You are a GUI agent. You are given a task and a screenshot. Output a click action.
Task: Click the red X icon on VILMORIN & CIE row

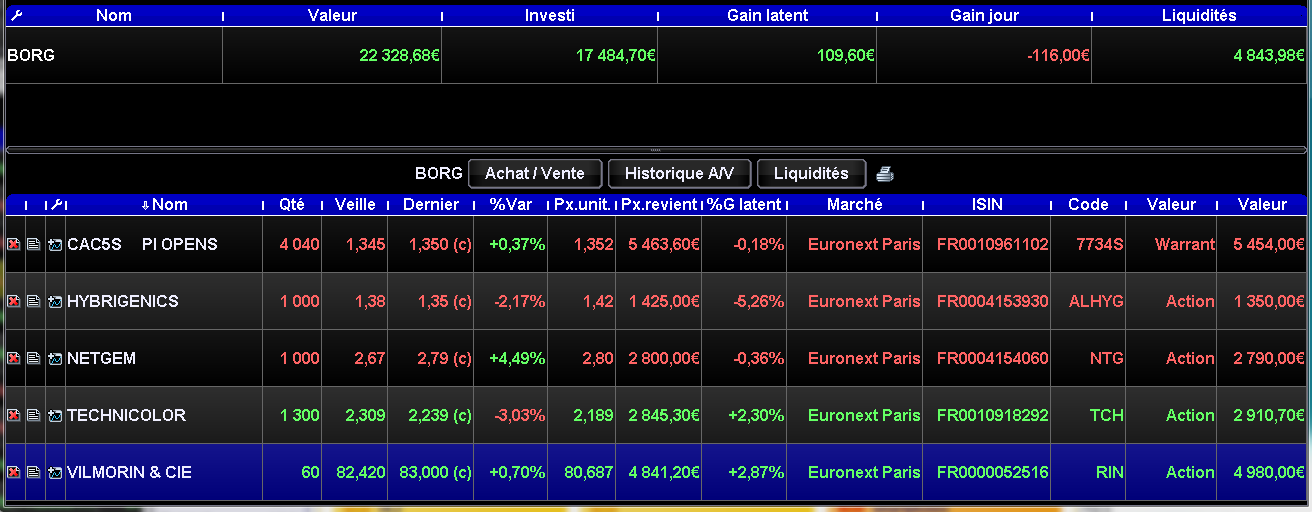click(x=14, y=472)
